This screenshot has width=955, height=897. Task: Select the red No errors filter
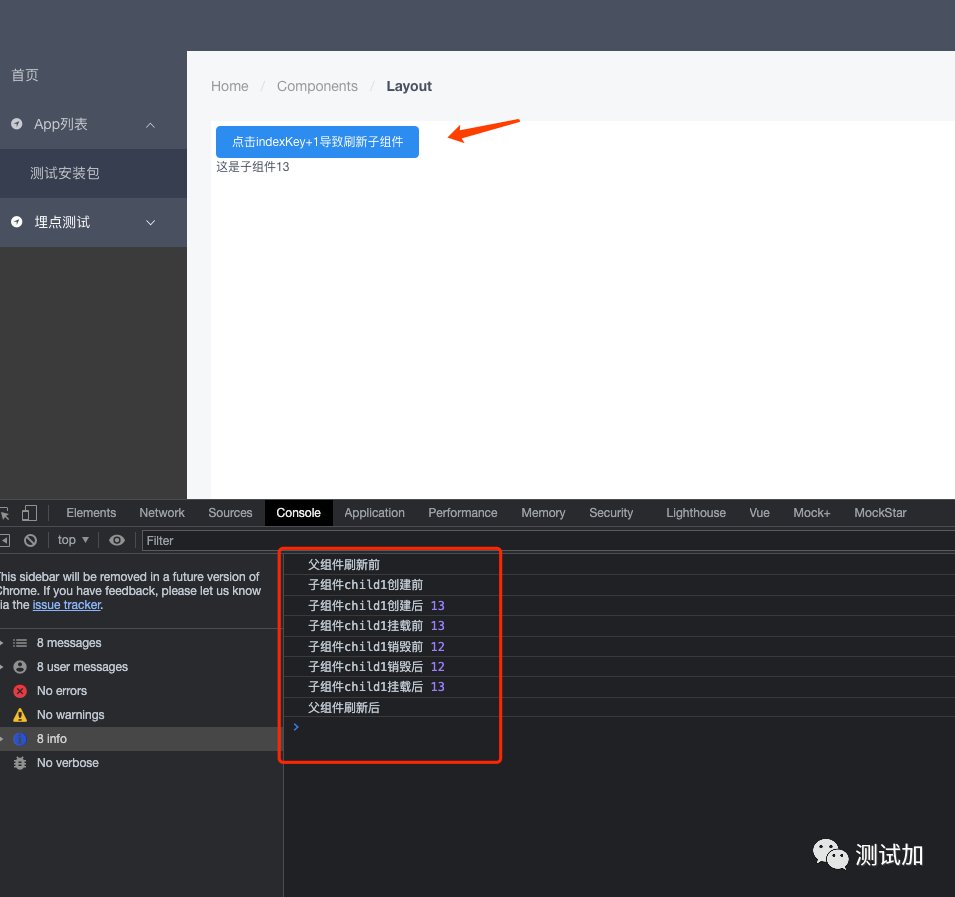(61, 691)
